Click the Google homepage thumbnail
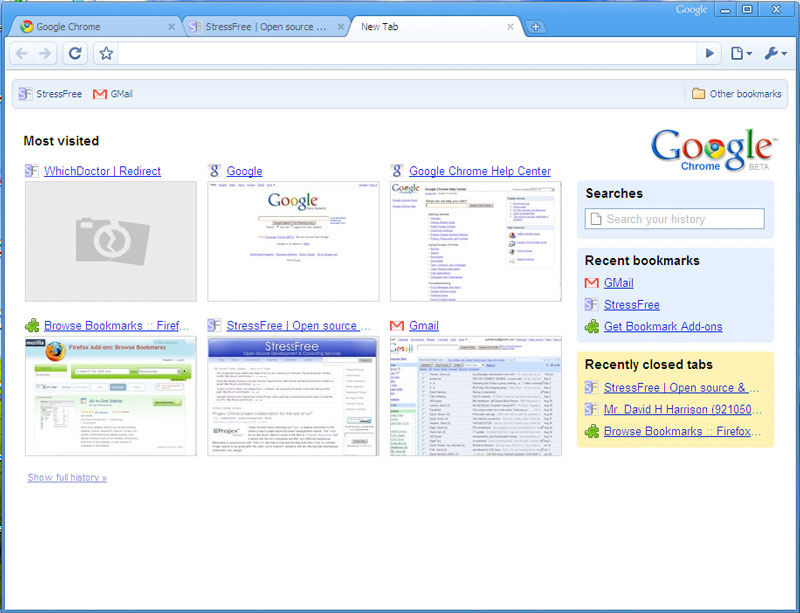The width and height of the screenshot is (800, 613). (293, 241)
